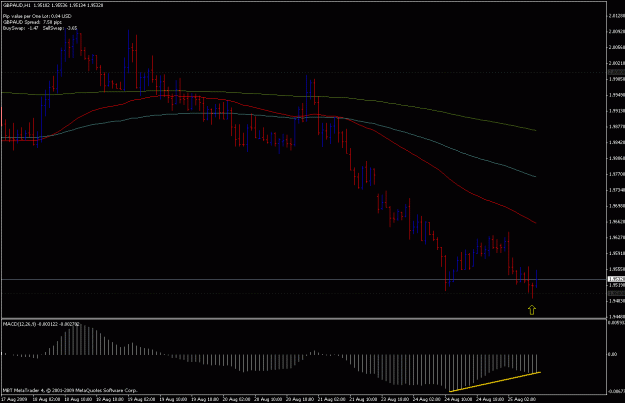Click the 0.00 level label on MACD scale

point(612,354)
